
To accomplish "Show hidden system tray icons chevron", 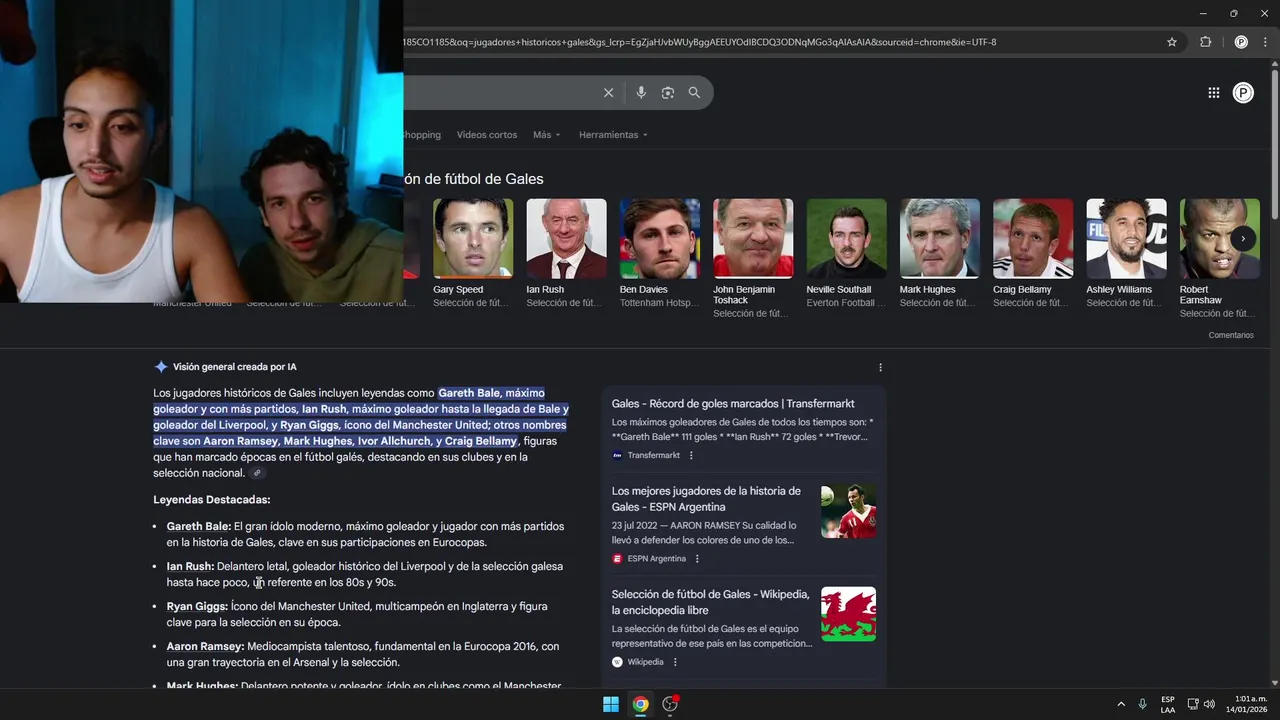I will (1121, 704).
